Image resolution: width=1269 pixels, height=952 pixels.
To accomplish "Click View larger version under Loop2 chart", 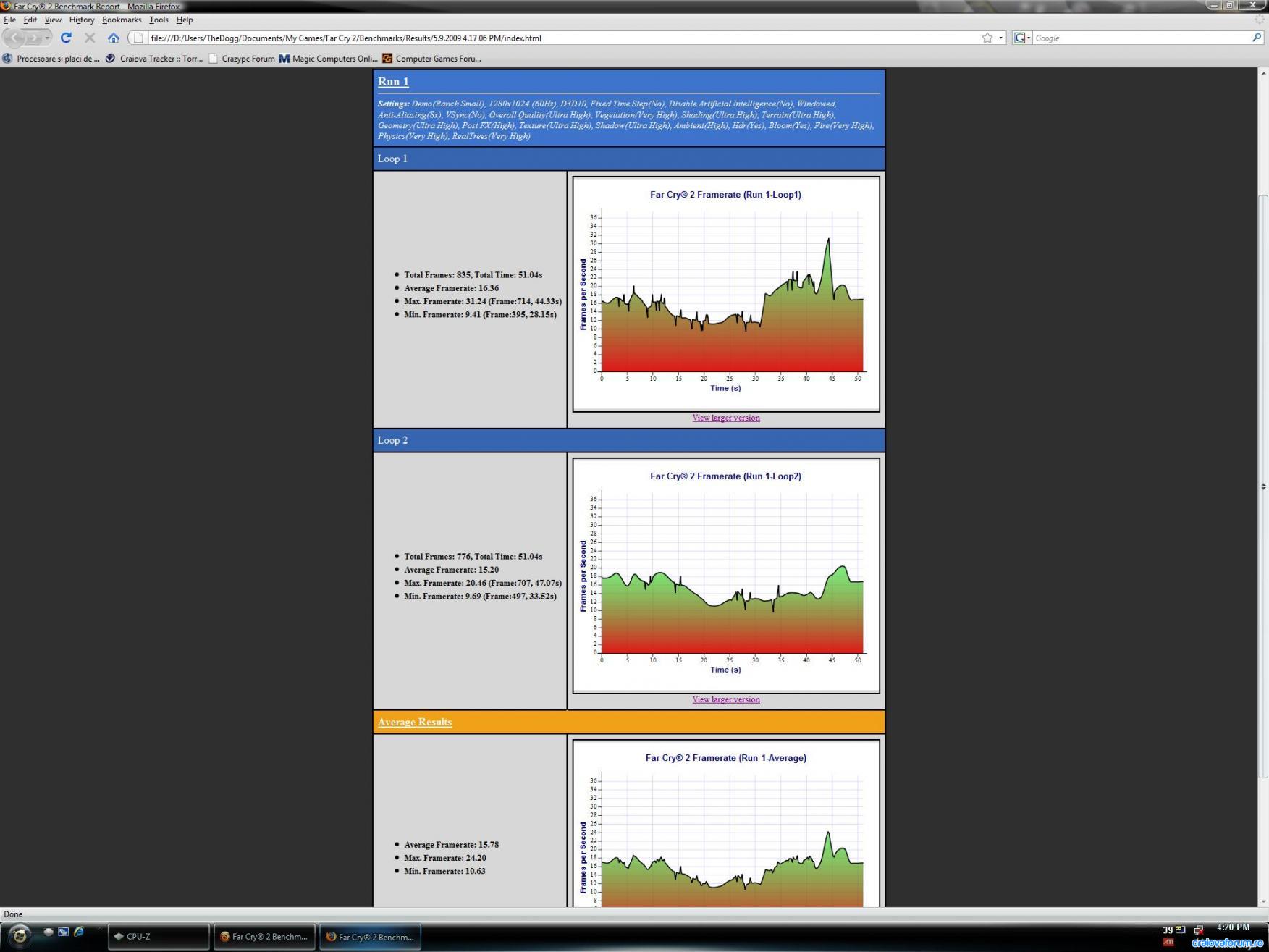I will tap(726, 699).
